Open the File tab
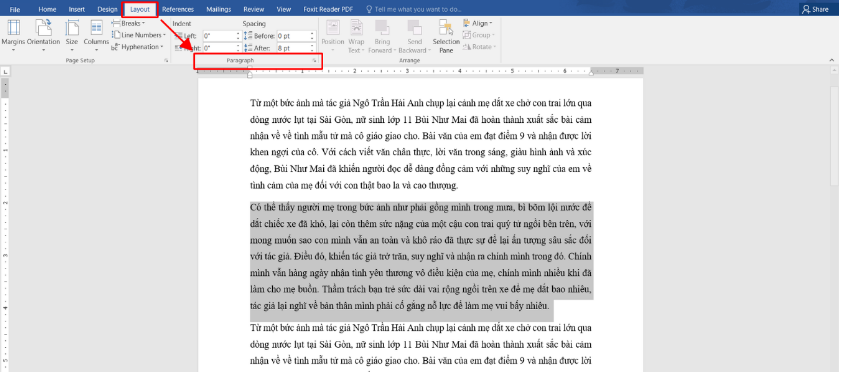Viewport: 841px width, 372px height. click(x=15, y=9)
